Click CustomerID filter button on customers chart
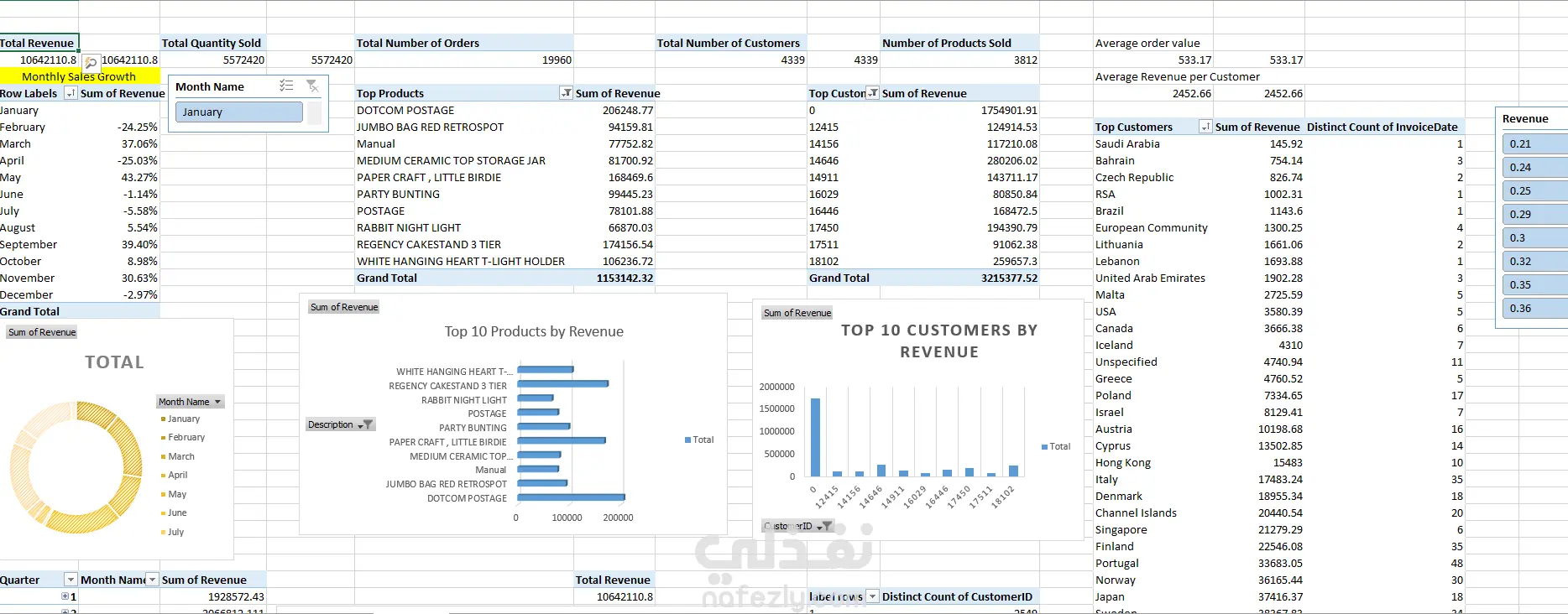 click(797, 526)
